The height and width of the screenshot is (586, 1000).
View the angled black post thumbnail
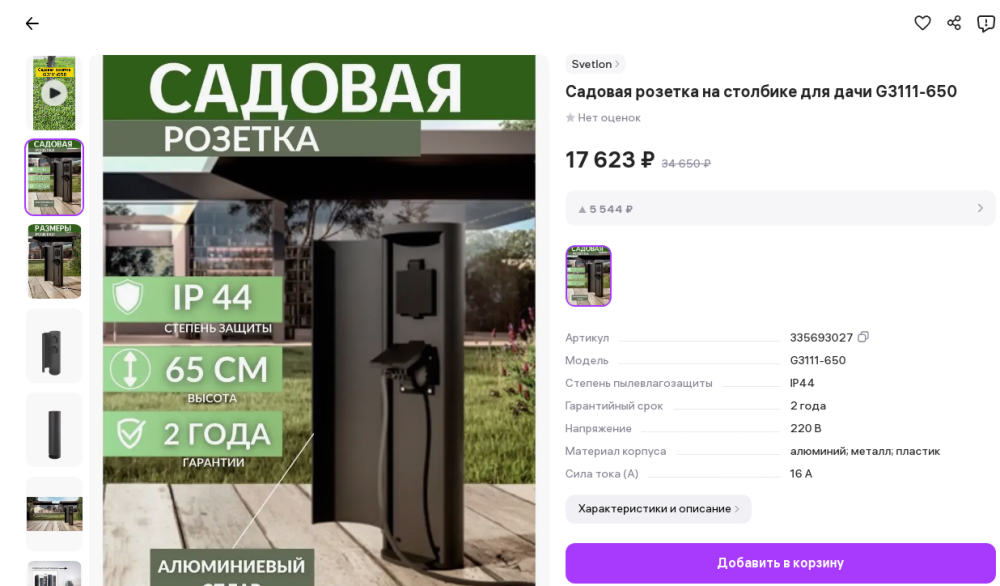54,346
